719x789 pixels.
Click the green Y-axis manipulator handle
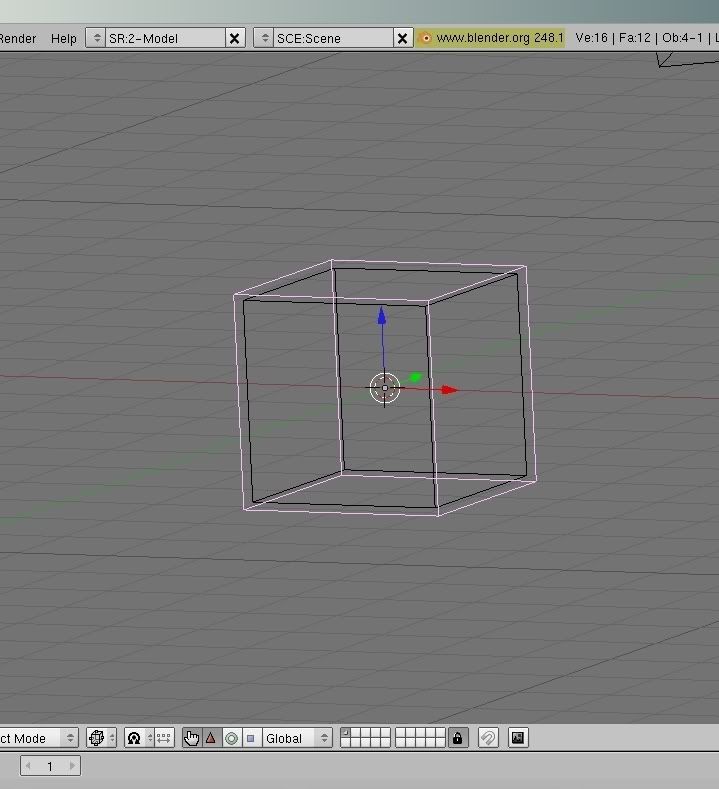(415, 377)
